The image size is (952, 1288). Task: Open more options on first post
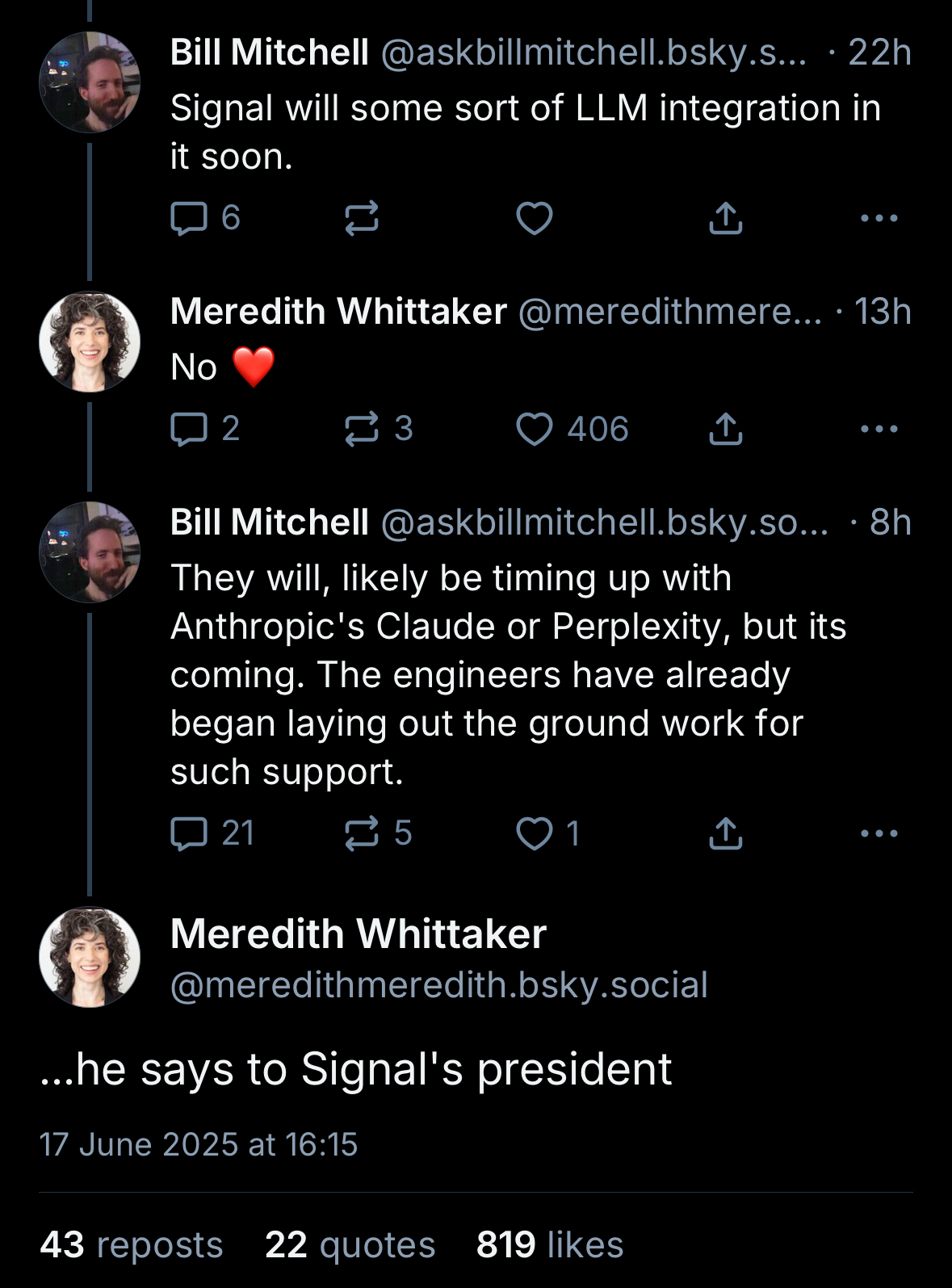(x=879, y=218)
